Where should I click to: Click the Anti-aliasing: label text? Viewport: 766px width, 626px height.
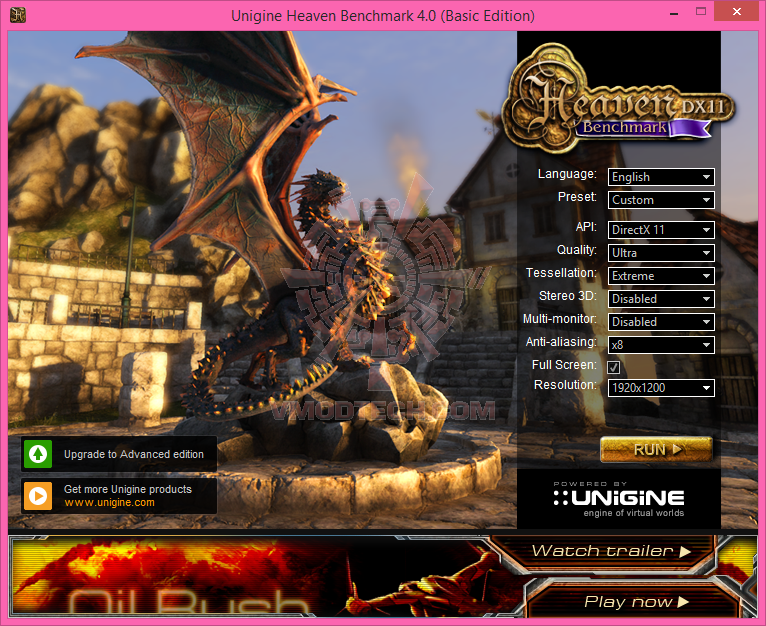(561, 342)
